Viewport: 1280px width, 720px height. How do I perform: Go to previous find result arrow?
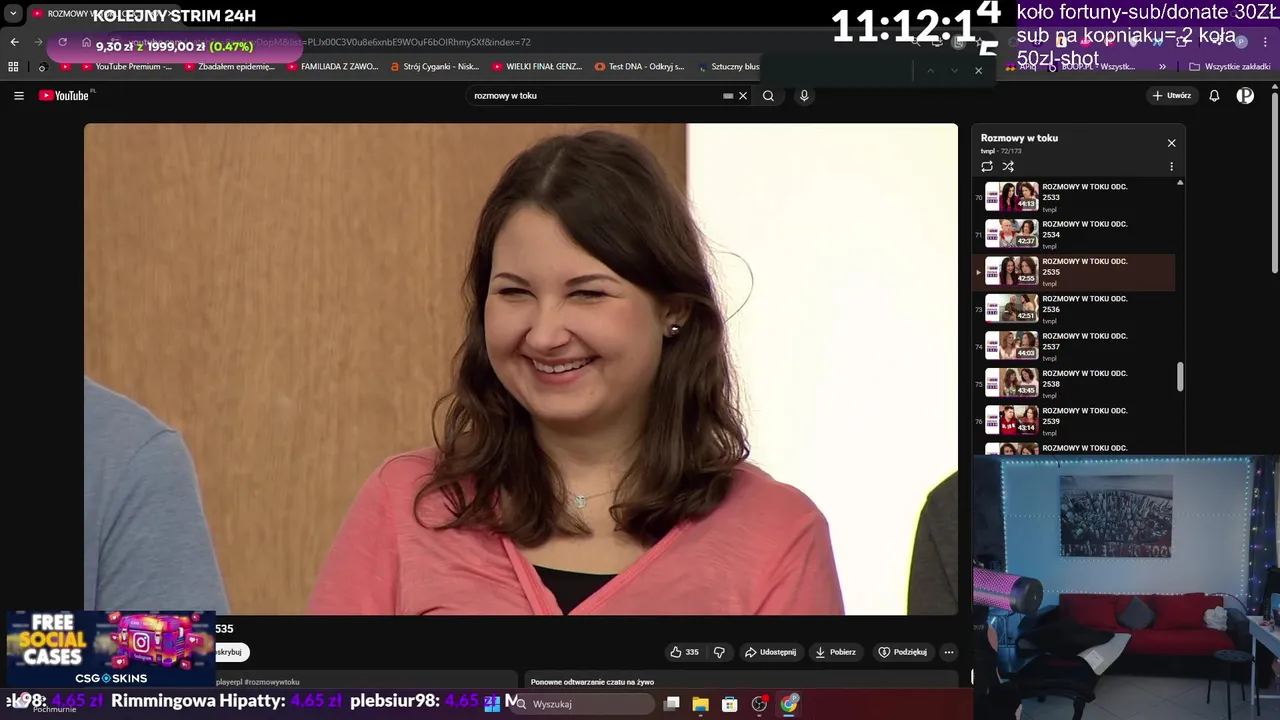pos(930,70)
